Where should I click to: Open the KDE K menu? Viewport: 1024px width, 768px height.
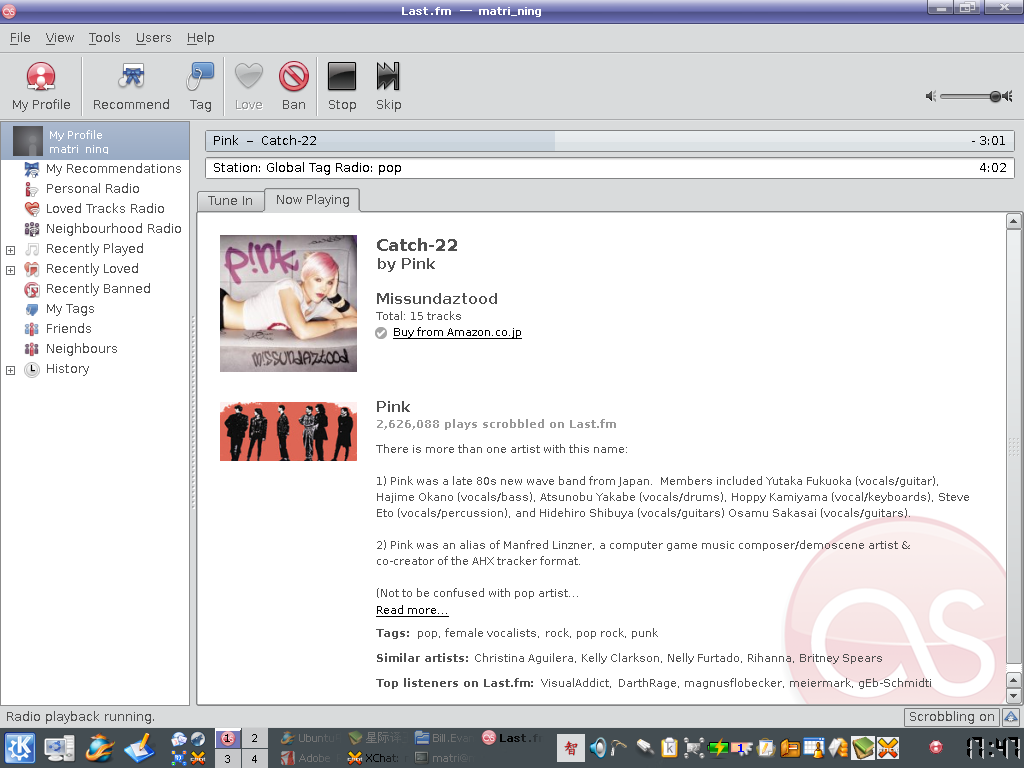[x=20, y=748]
